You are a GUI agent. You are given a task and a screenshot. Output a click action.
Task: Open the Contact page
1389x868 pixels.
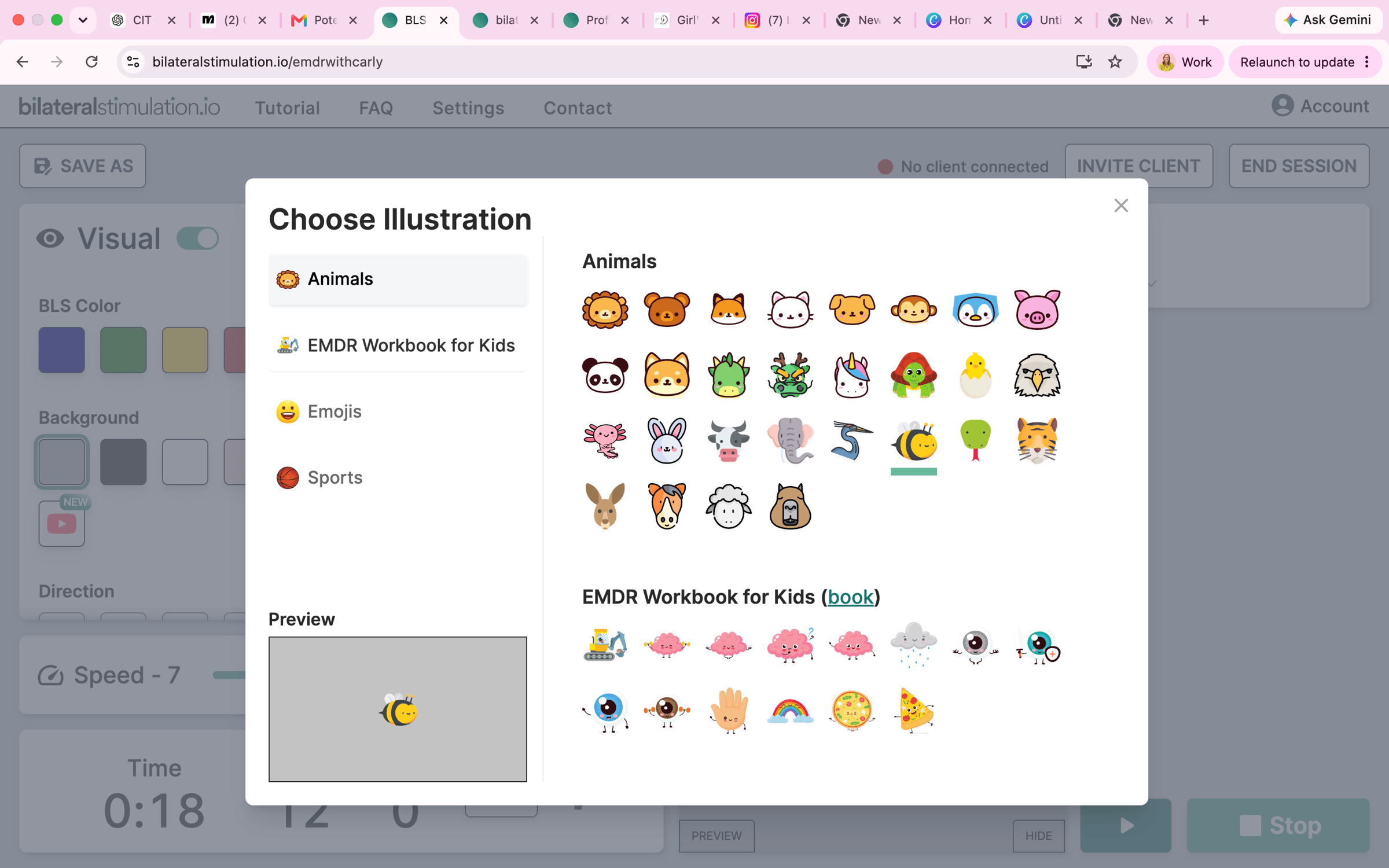[578, 108]
